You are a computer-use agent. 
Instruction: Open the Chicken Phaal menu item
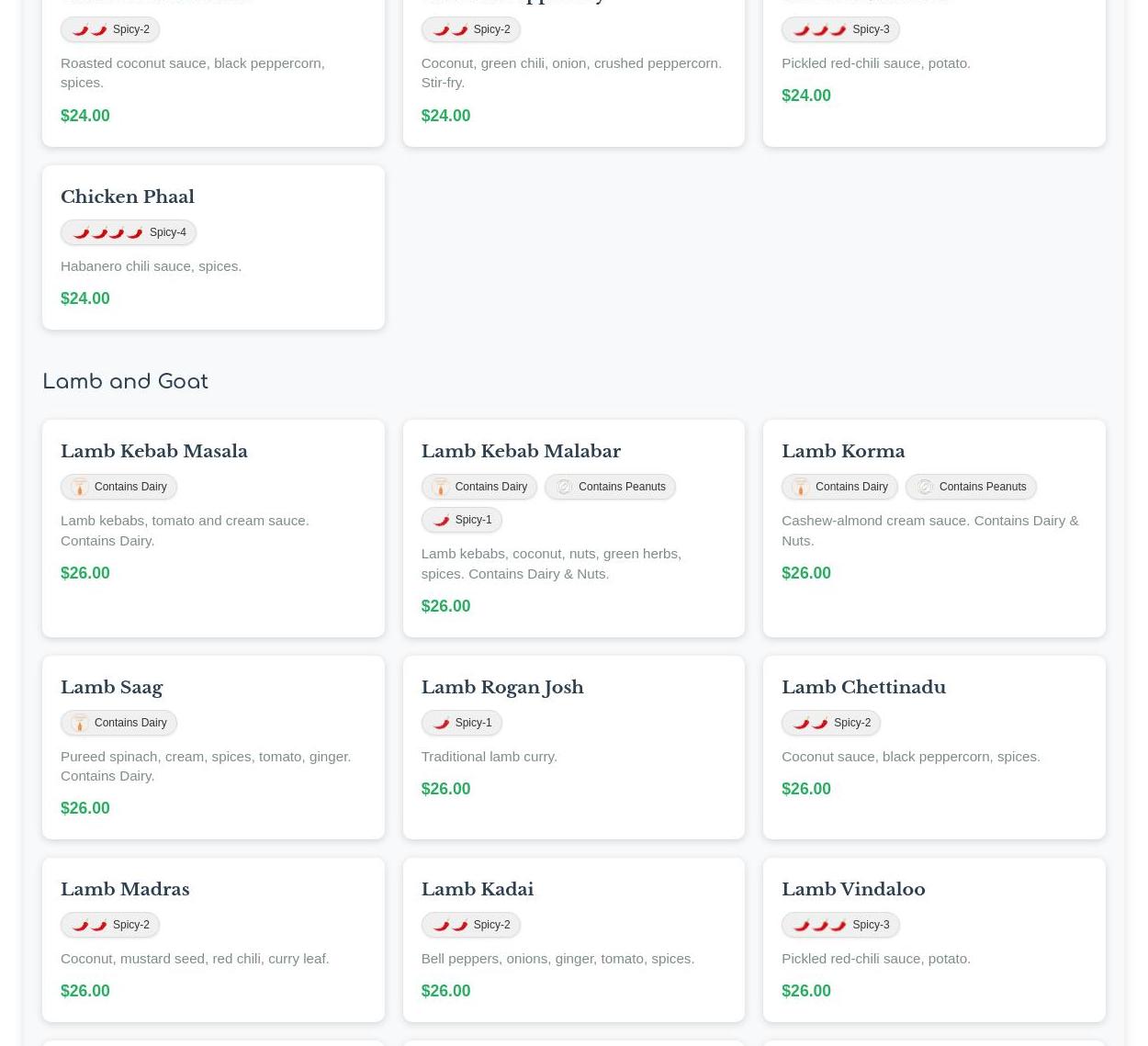pyautogui.click(x=128, y=197)
